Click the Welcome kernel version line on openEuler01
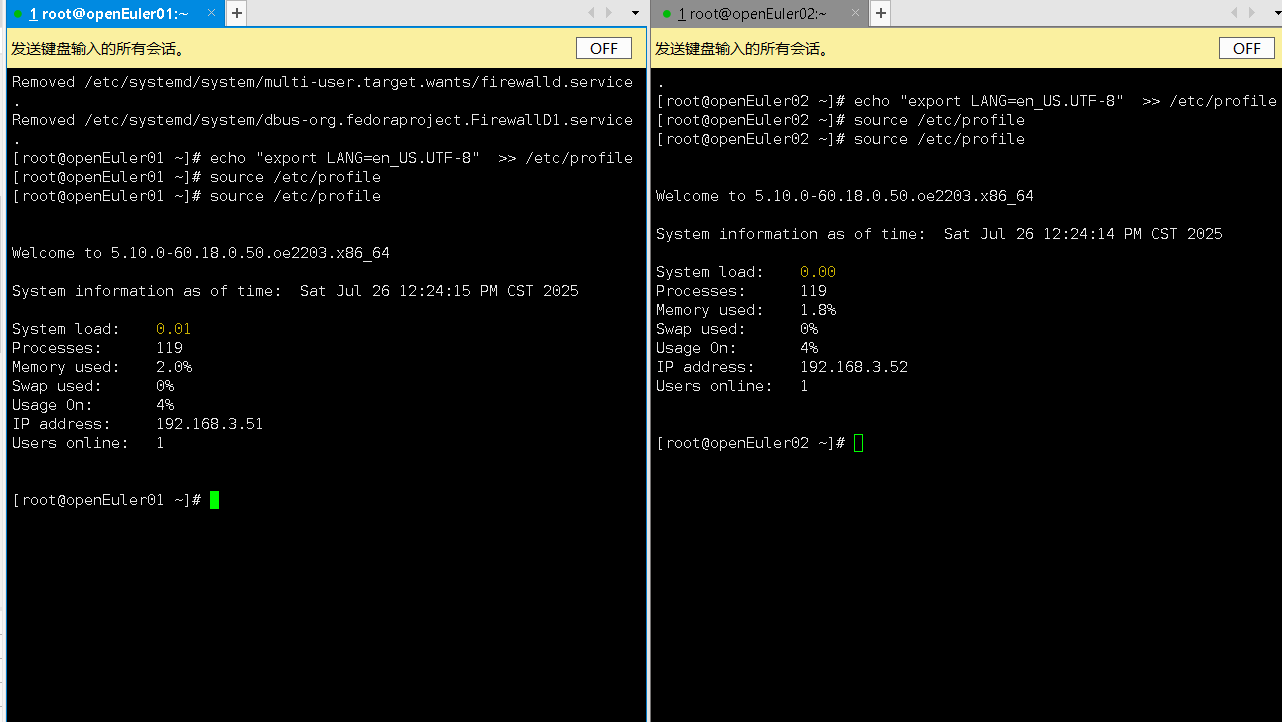The image size is (1282, 722). (200, 253)
